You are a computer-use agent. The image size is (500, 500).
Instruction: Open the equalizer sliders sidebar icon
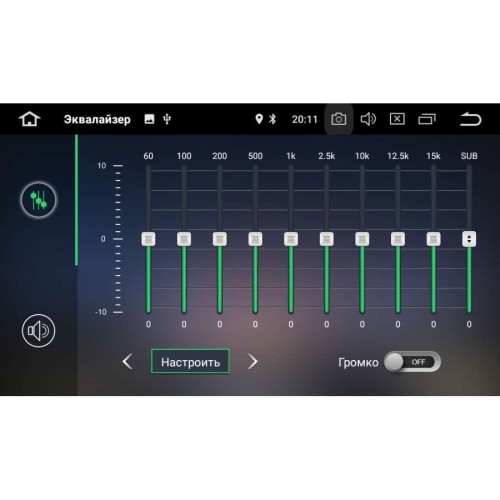coord(39,200)
